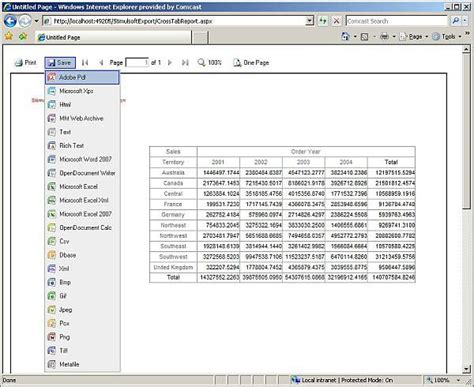Image resolution: width=474 pixels, height=387 pixels.
Task: Click the Save button in report toolbar
Action: pyautogui.click(x=60, y=63)
